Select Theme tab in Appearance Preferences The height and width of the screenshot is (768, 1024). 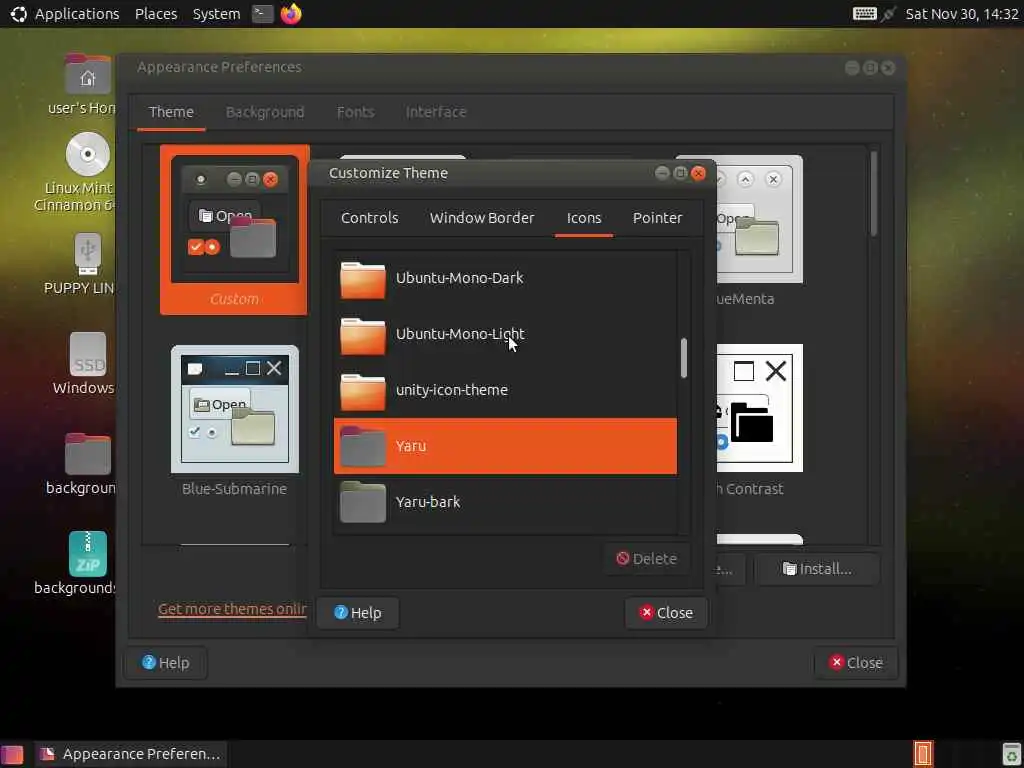click(x=171, y=112)
